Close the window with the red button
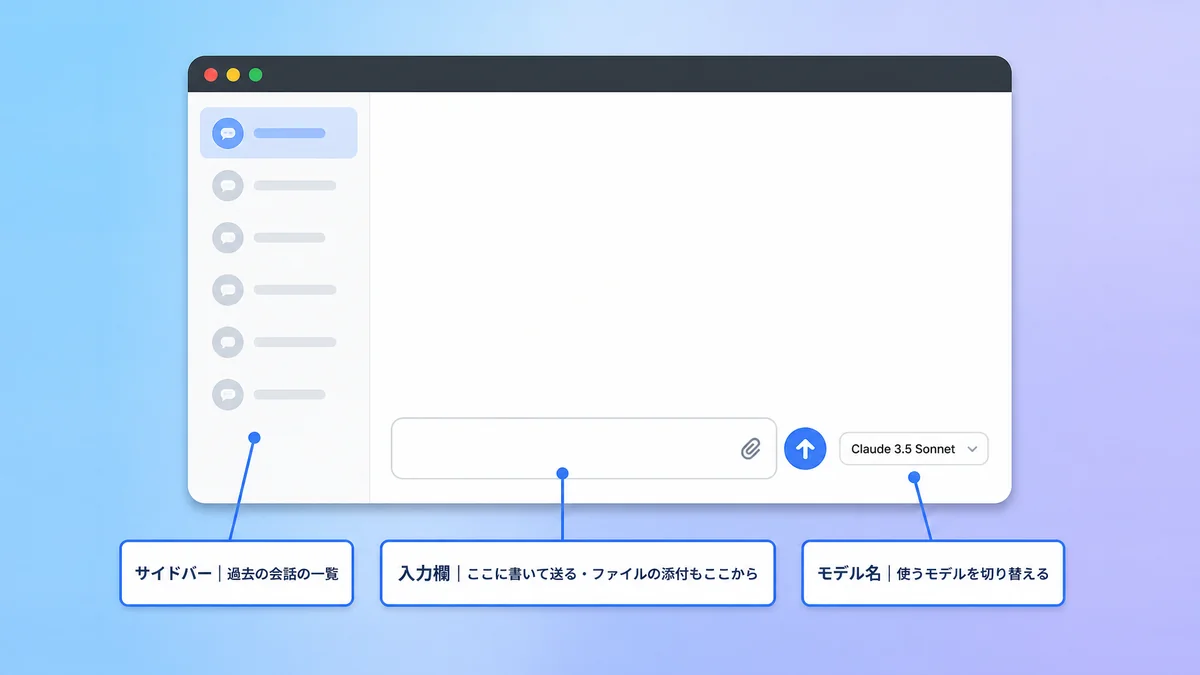Screen dimensions: 1200x675 (211, 74)
